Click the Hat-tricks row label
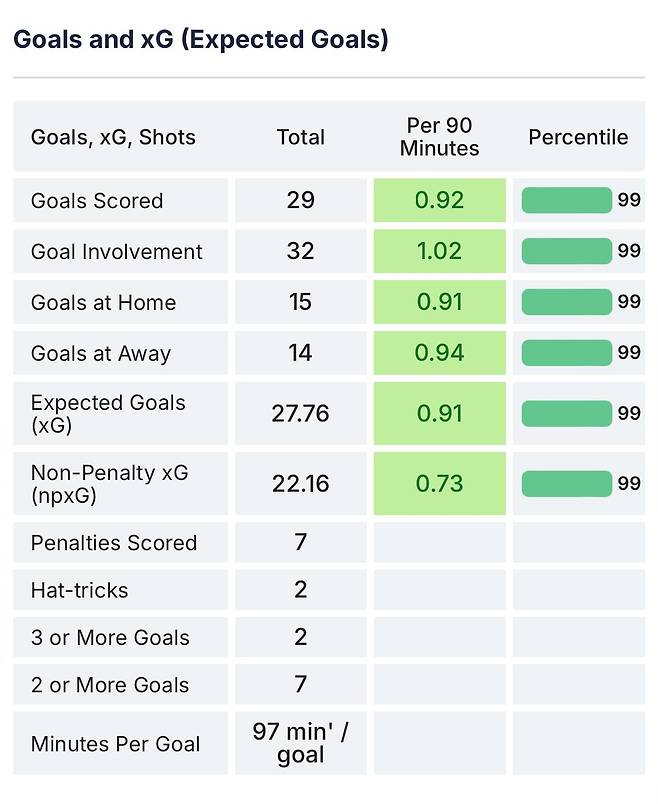Image resolution: width=658 pixels, height=804 pixels. [x=79, y=590]
